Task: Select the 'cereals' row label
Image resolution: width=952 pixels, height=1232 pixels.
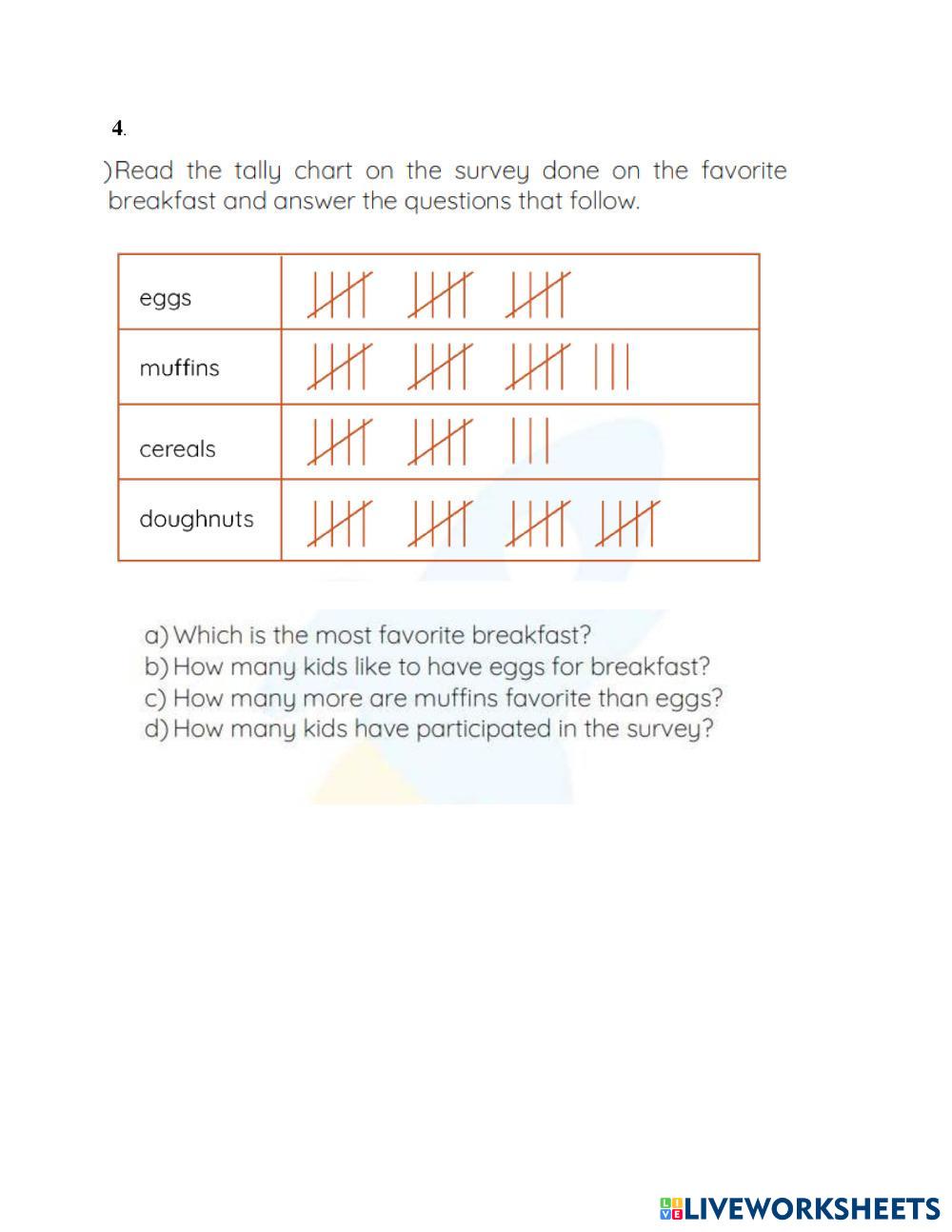Action: click(177, 448)
